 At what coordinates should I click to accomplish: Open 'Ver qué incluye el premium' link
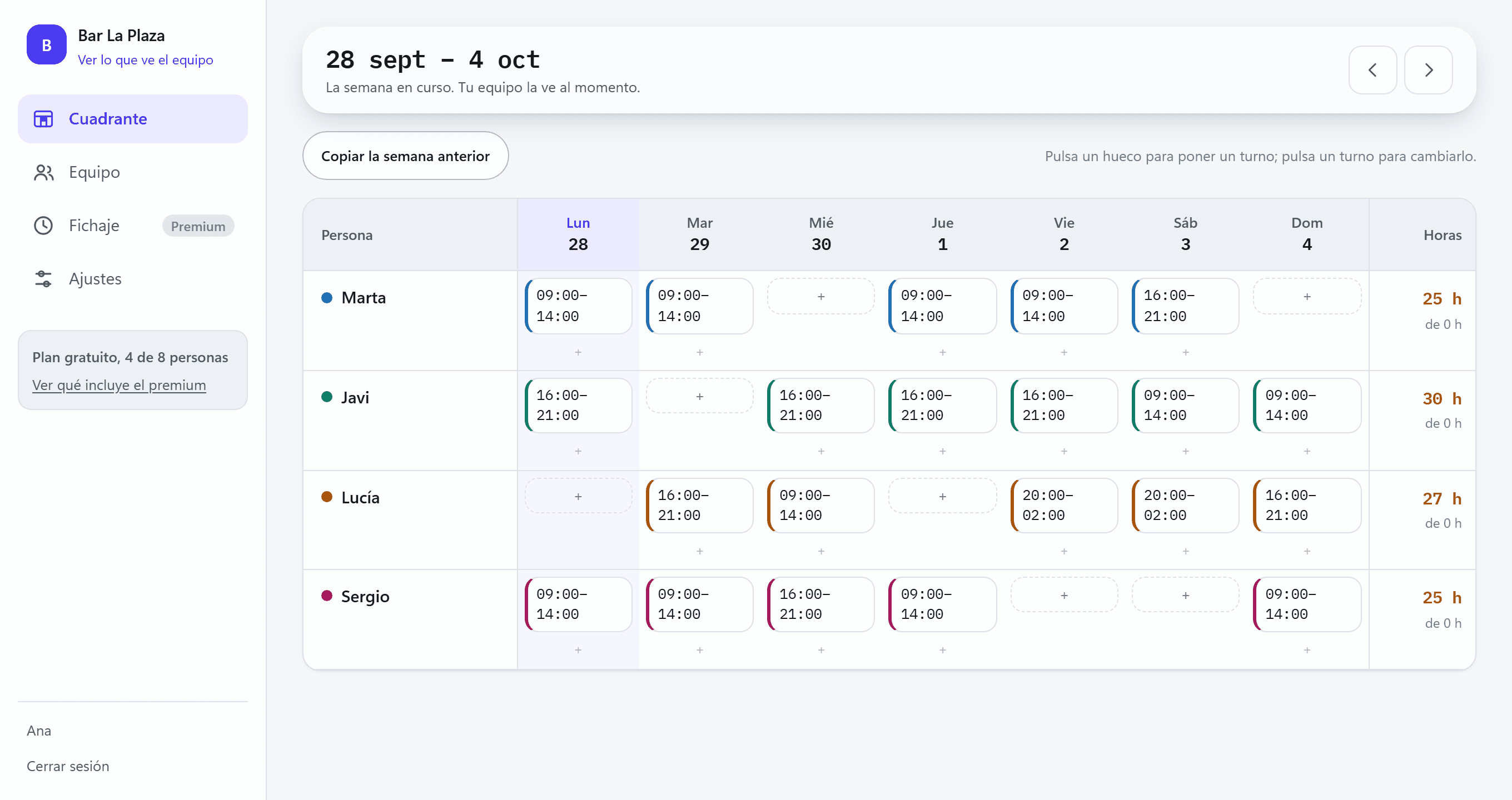click(119, 385)
